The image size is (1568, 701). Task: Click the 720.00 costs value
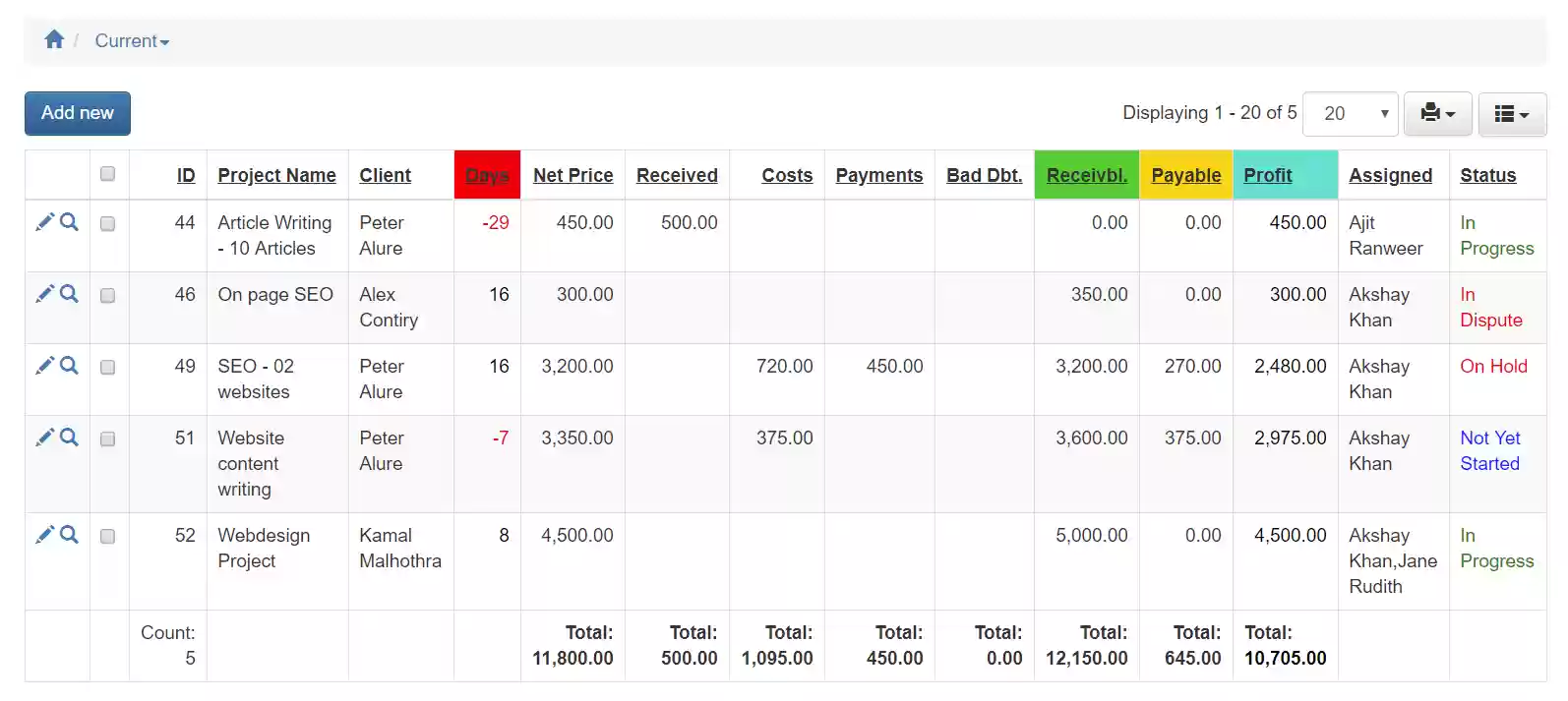tap(784, 366)
